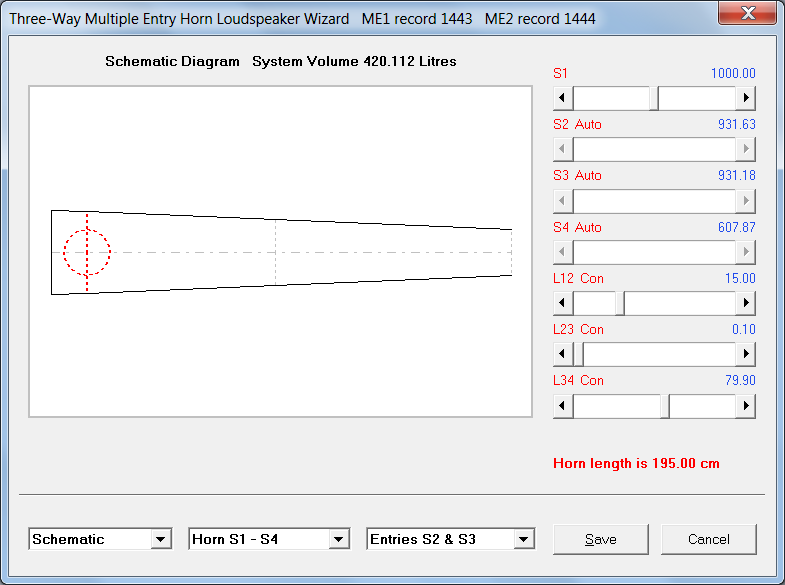Click the S1 slider left arrow
785x585 pixels.
click(x=563, y=98)
